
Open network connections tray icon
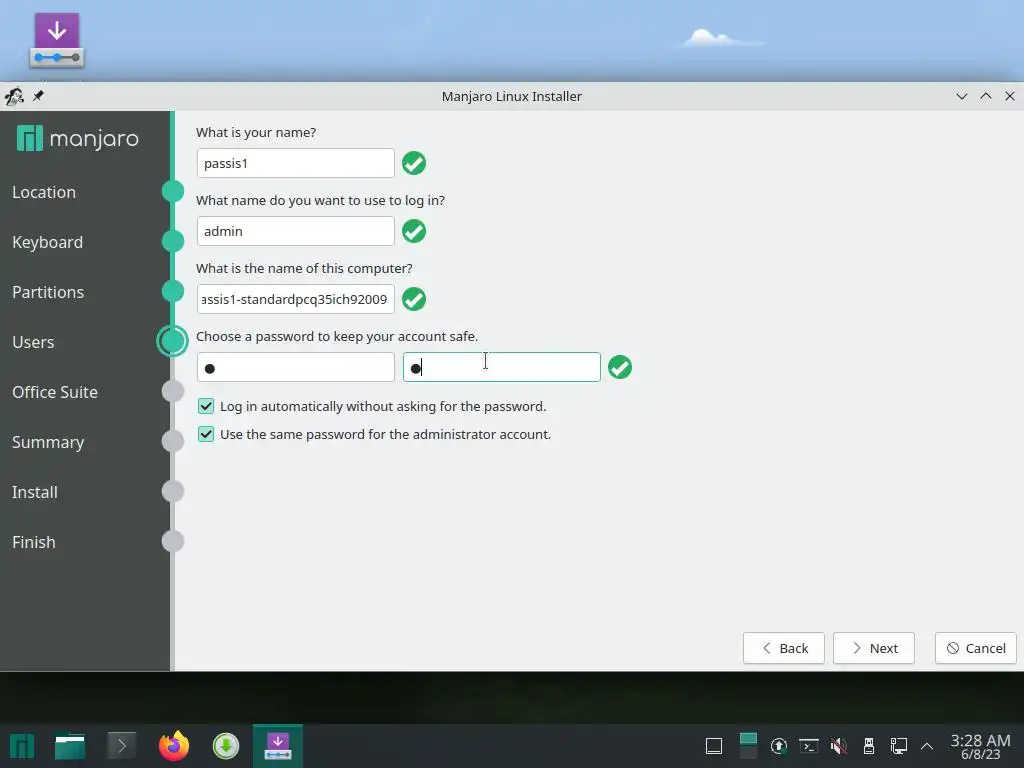point(899,746)
